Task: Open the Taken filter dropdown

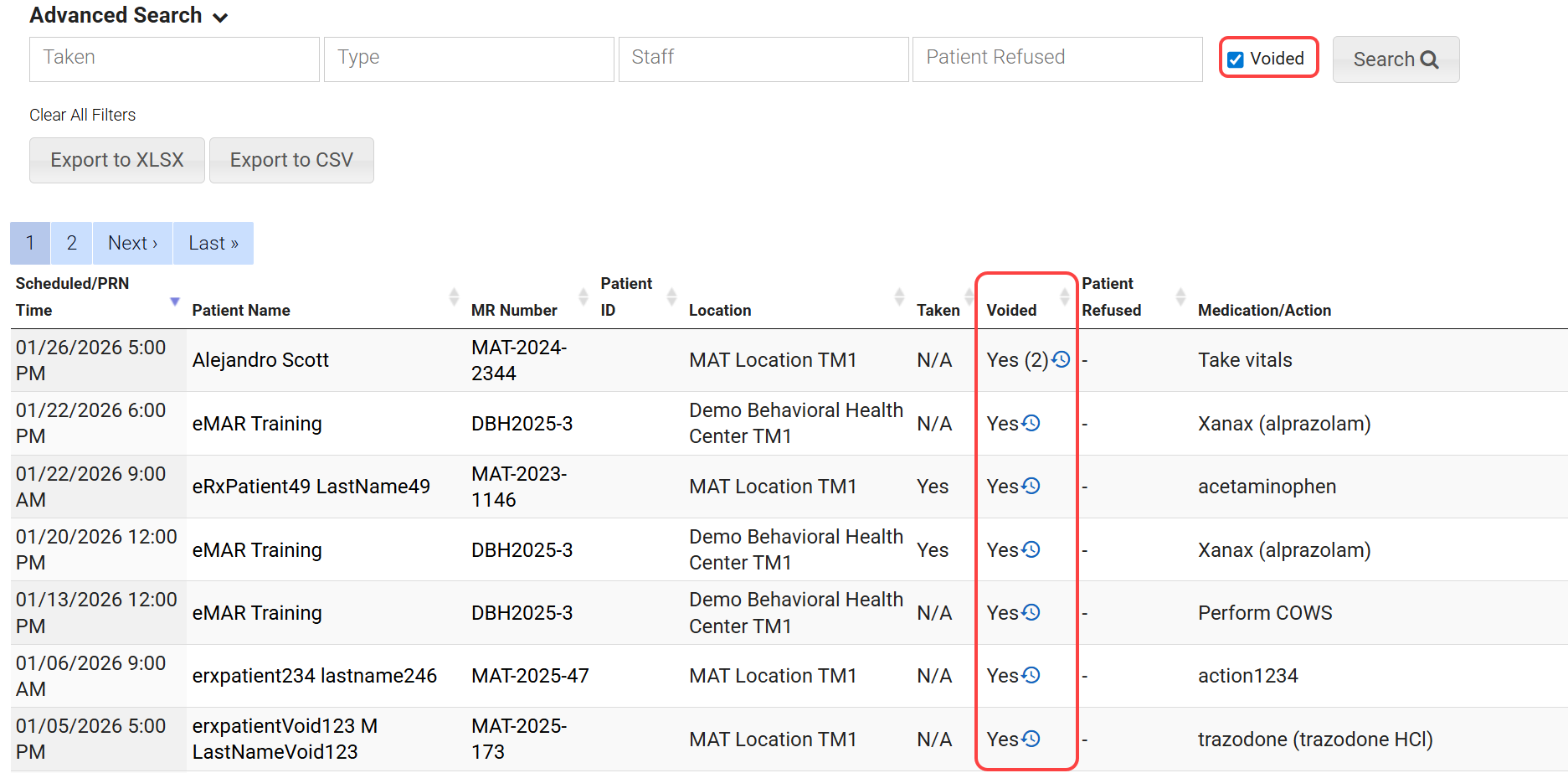Action: pos(174,59)
